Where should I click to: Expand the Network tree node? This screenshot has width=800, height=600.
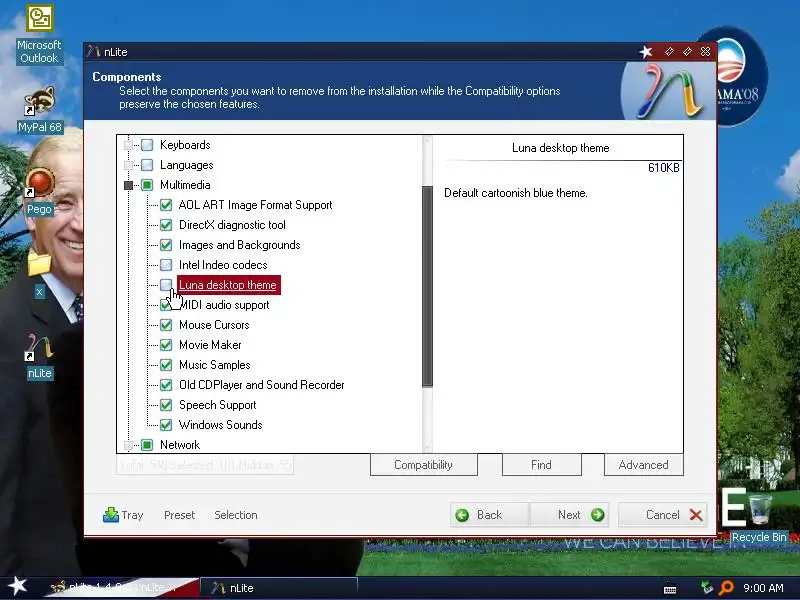[x=129, y=445]
